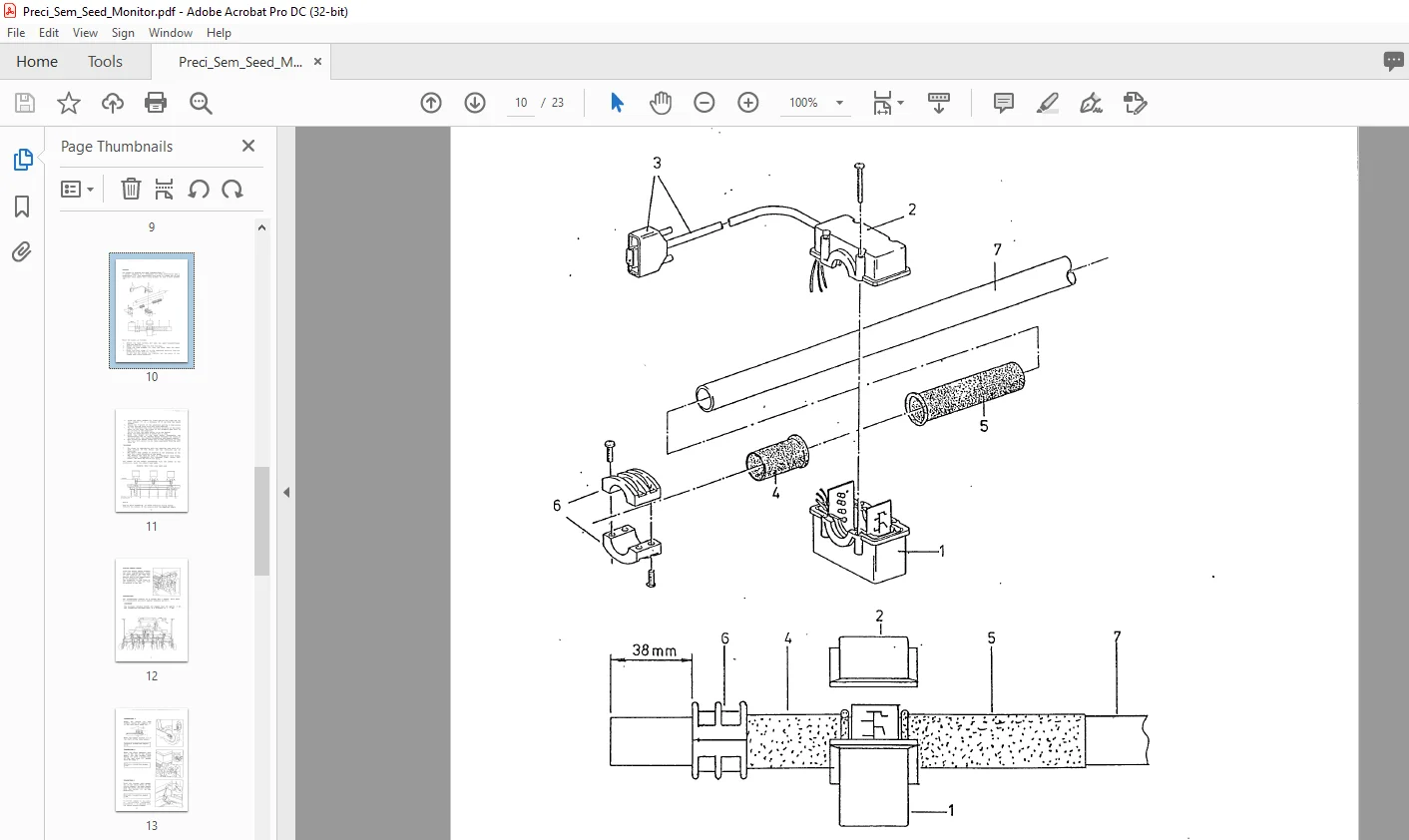Rotate the page counterclockwise
Image resolution: width=1409 pixels, height=840 pixels.
(x=199, y=189)
